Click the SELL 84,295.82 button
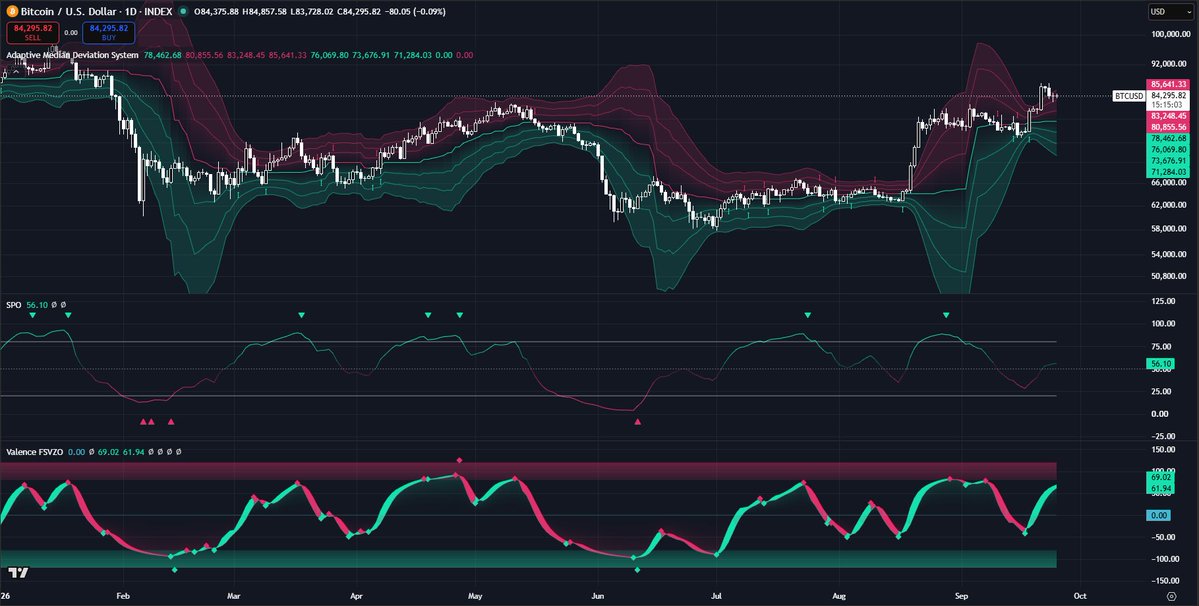 click(x=33, y=32)
